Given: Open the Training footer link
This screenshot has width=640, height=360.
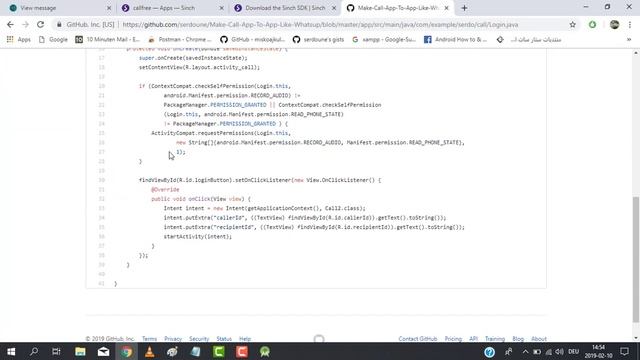Looking at the screenshot, I should coord(495,339).
